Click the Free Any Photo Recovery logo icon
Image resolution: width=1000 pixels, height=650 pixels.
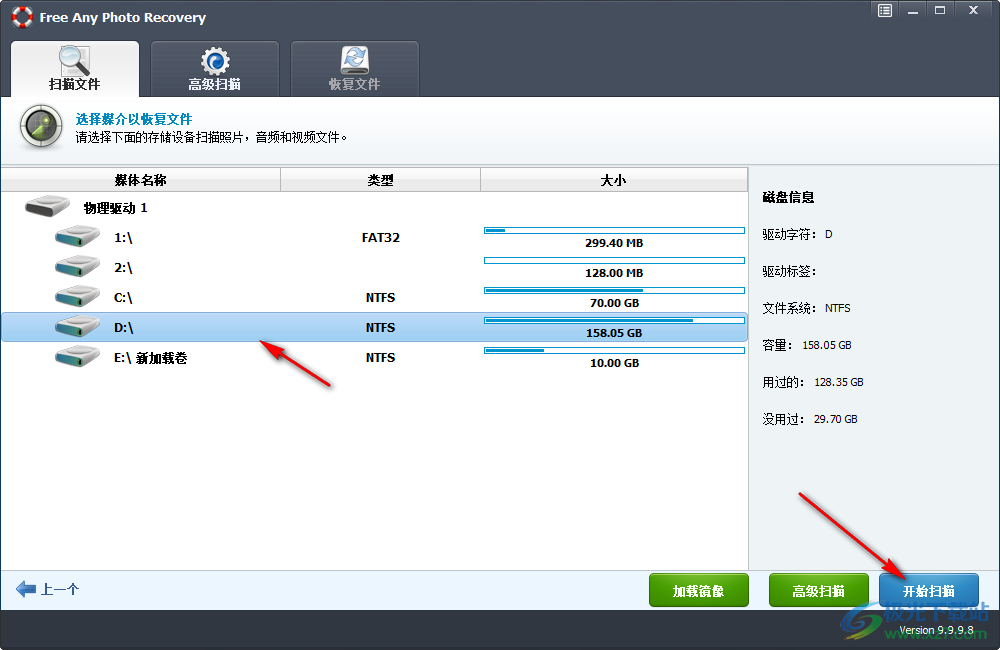coord(22,17)
